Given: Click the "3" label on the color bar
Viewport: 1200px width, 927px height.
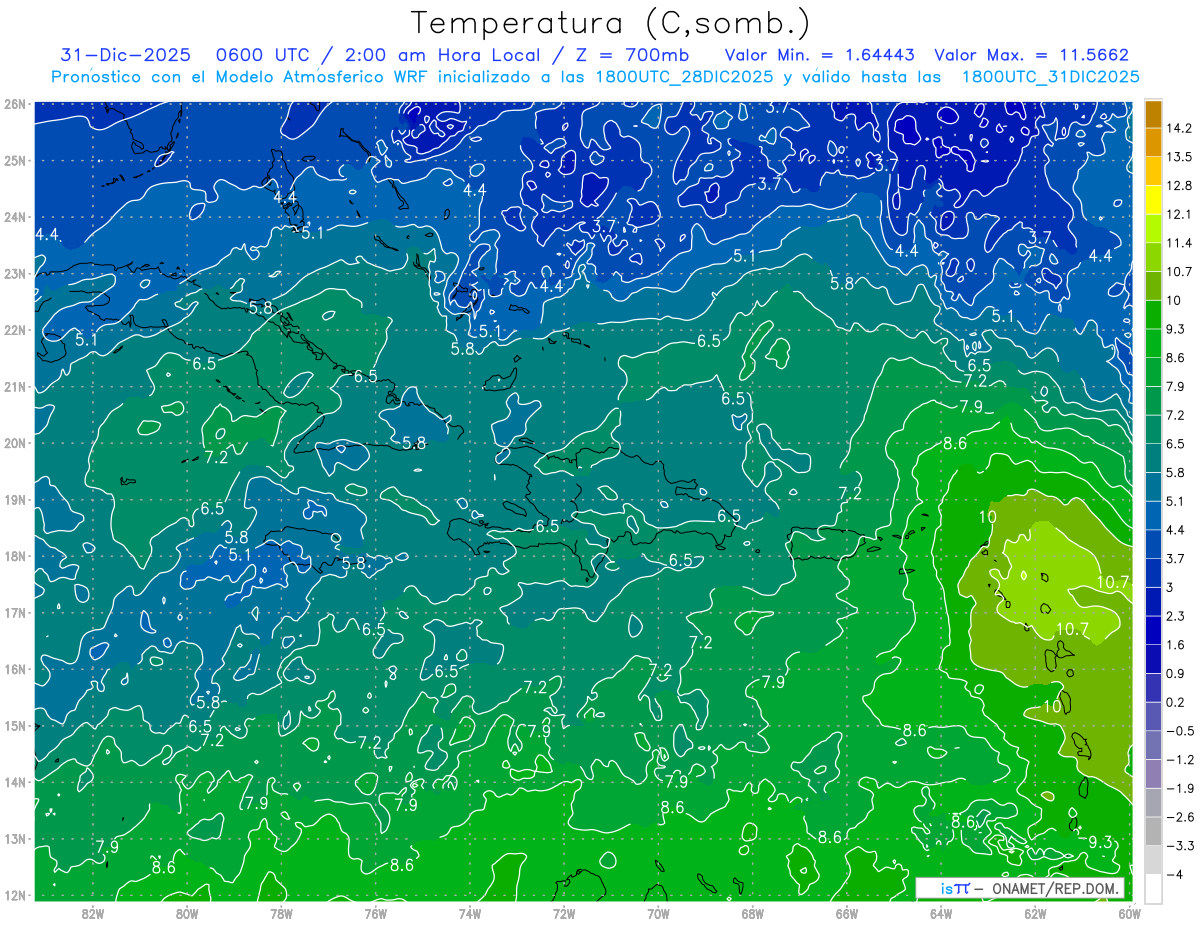Looking at the screenshot, I should coord(1170,587).
